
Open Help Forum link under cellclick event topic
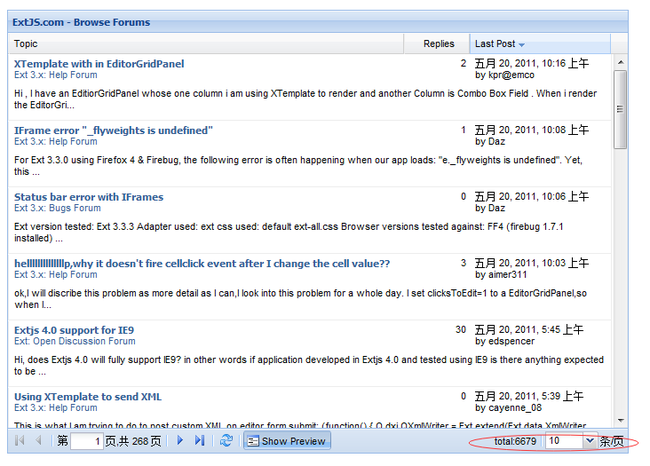pos(56,275)
